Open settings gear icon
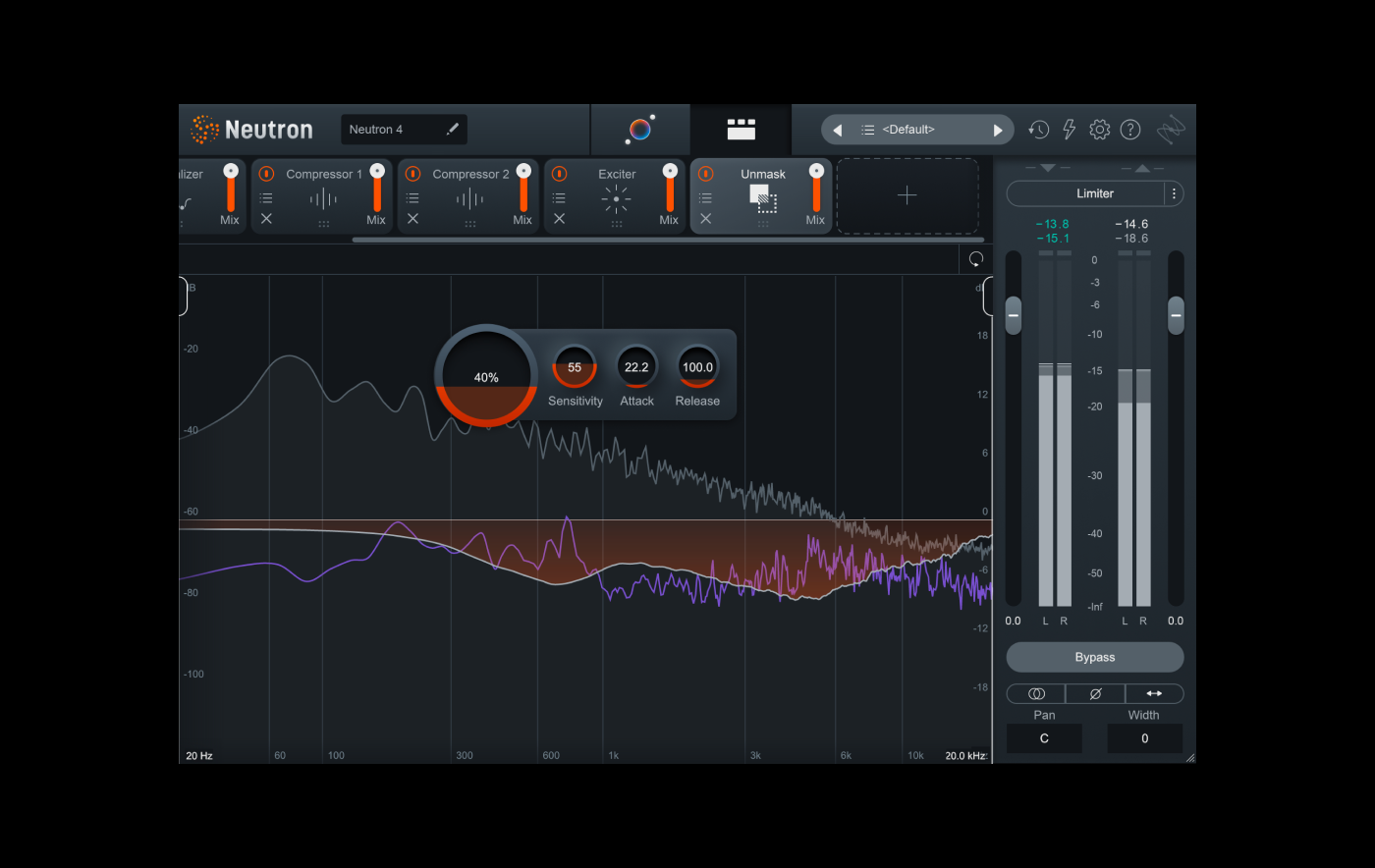This screenshot has width=1375, height=868. point(1100,130)
